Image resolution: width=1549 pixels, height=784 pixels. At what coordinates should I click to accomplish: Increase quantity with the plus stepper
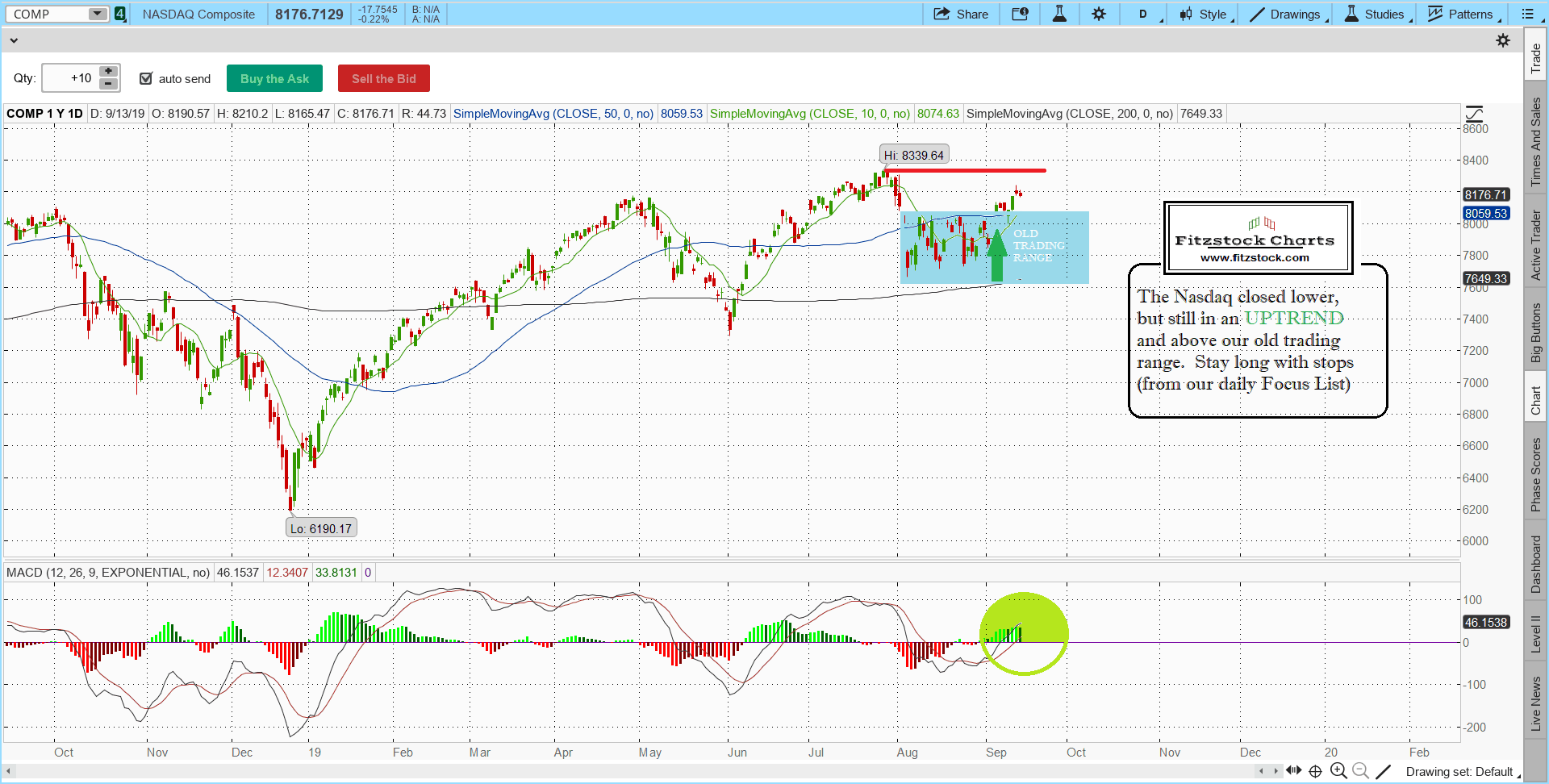tap(108, 72)
